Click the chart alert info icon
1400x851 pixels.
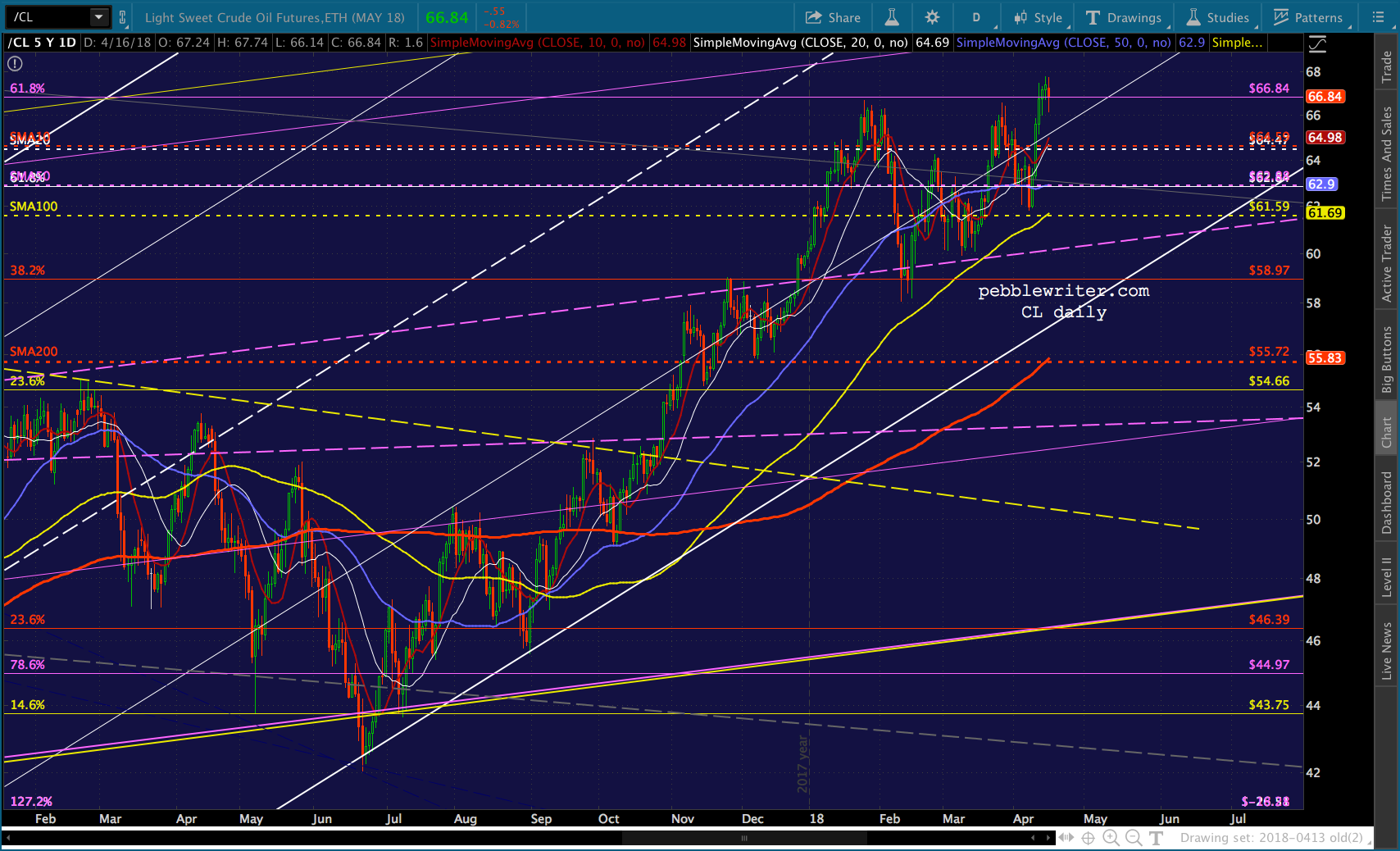pos(15,63)
